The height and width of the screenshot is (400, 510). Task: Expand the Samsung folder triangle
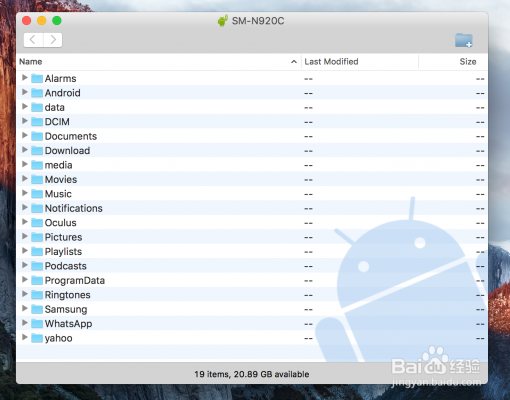(25, 308)
